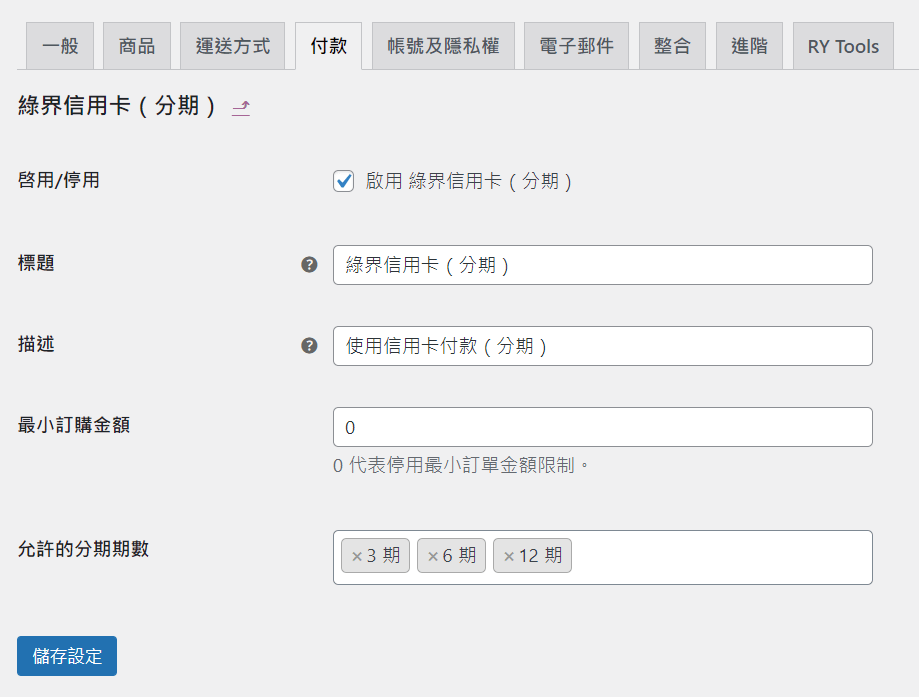Viewport: 919px width, 697px height.
Task: Click the help icon next to 標題
Action: [309, 265]
